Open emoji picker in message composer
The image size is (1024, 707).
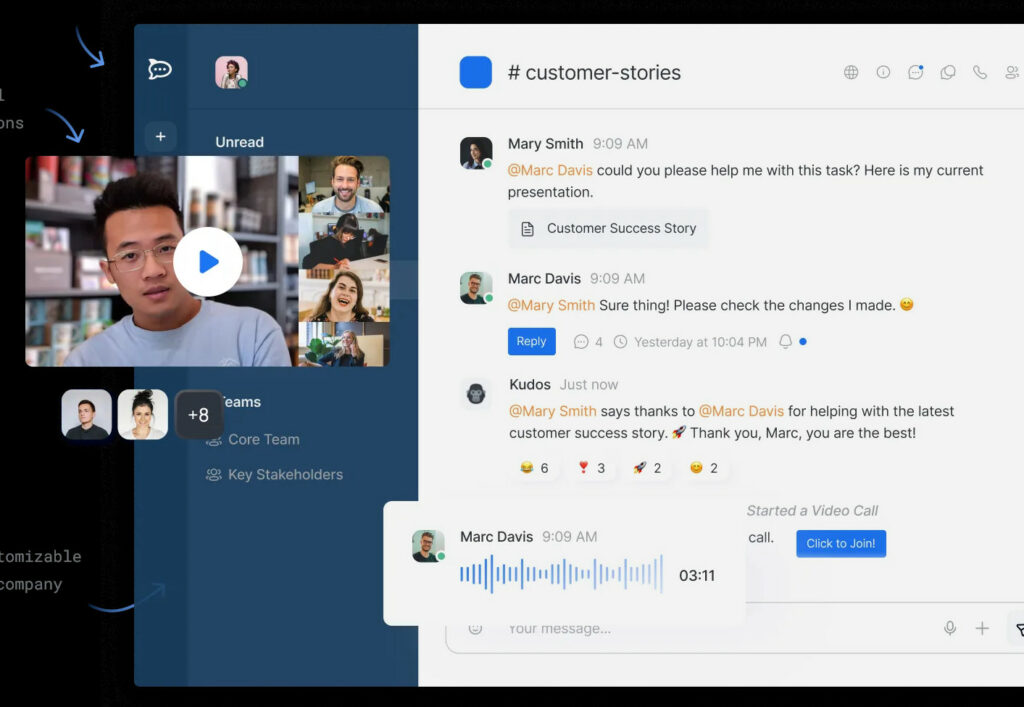(475, 628)
